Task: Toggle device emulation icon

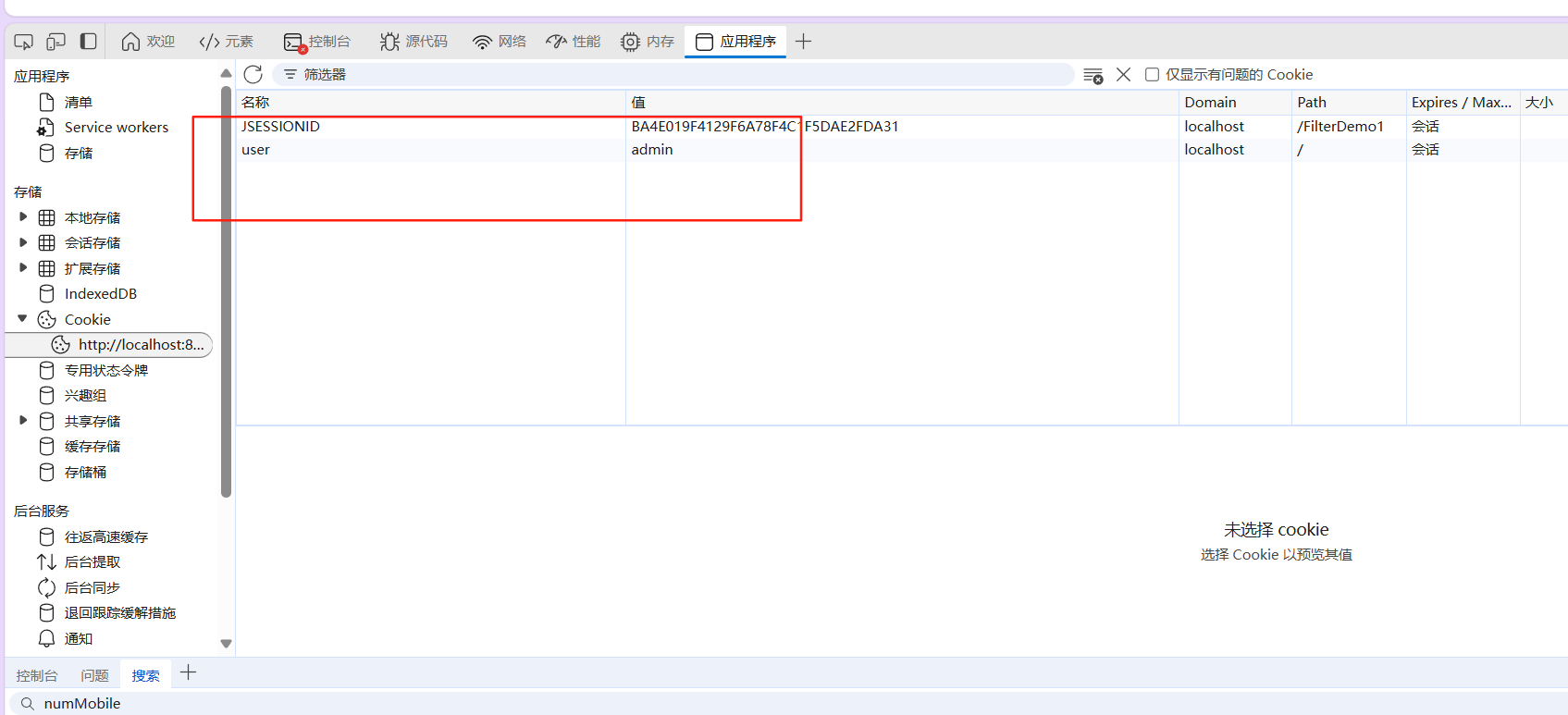Action: pos(56,42)
